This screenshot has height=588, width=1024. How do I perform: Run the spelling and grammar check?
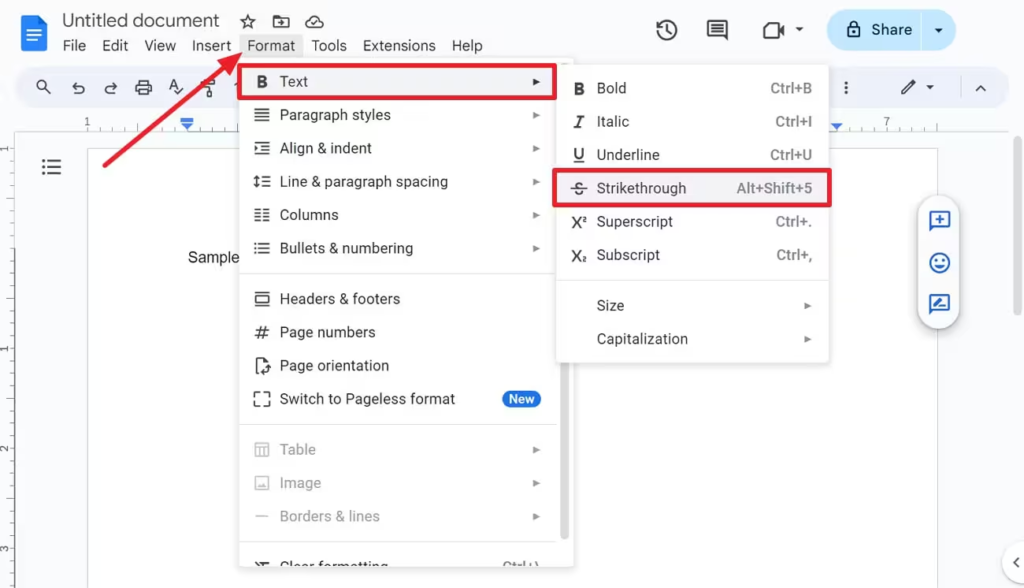click(x=175, y=87)
